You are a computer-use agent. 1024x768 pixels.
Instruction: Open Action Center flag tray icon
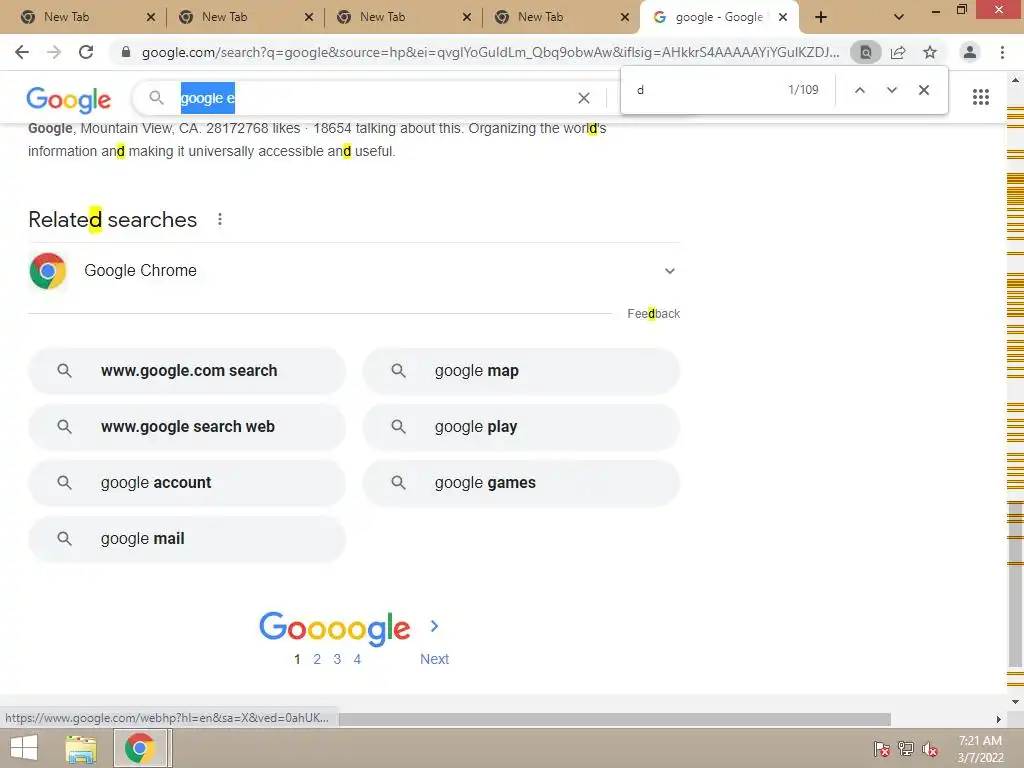pyautogui.click(x=882, y=749)
